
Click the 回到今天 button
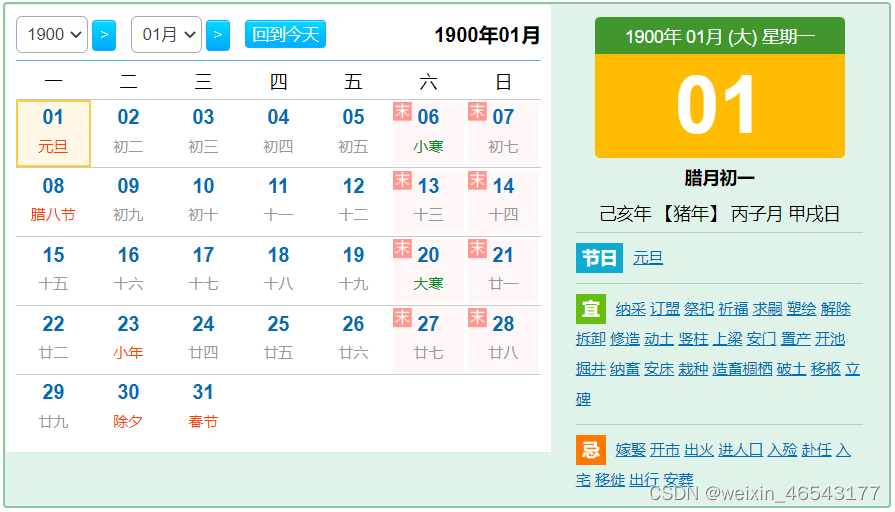tap(285, 34)
